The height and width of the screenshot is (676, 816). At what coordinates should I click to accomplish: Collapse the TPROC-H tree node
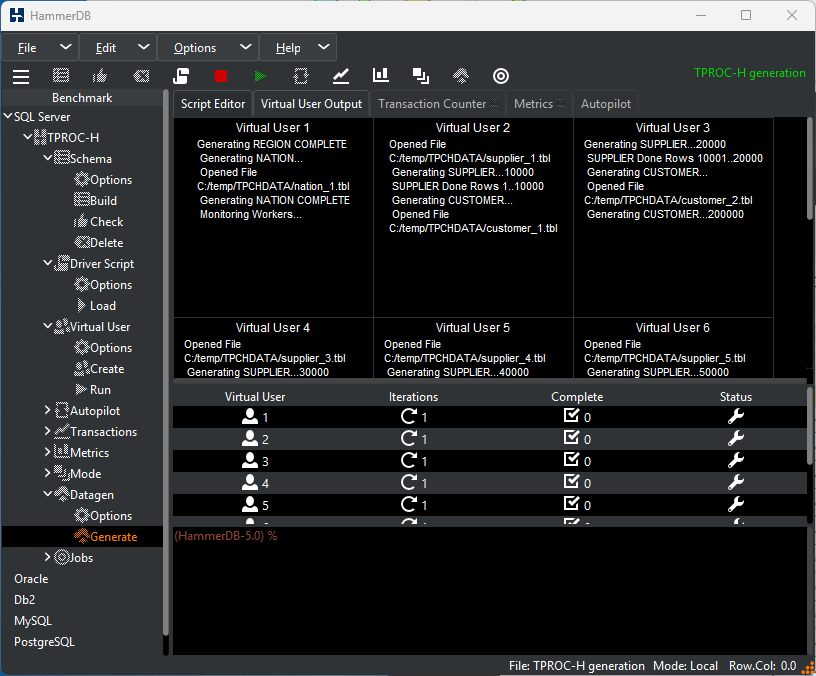[x=28, y=137]
